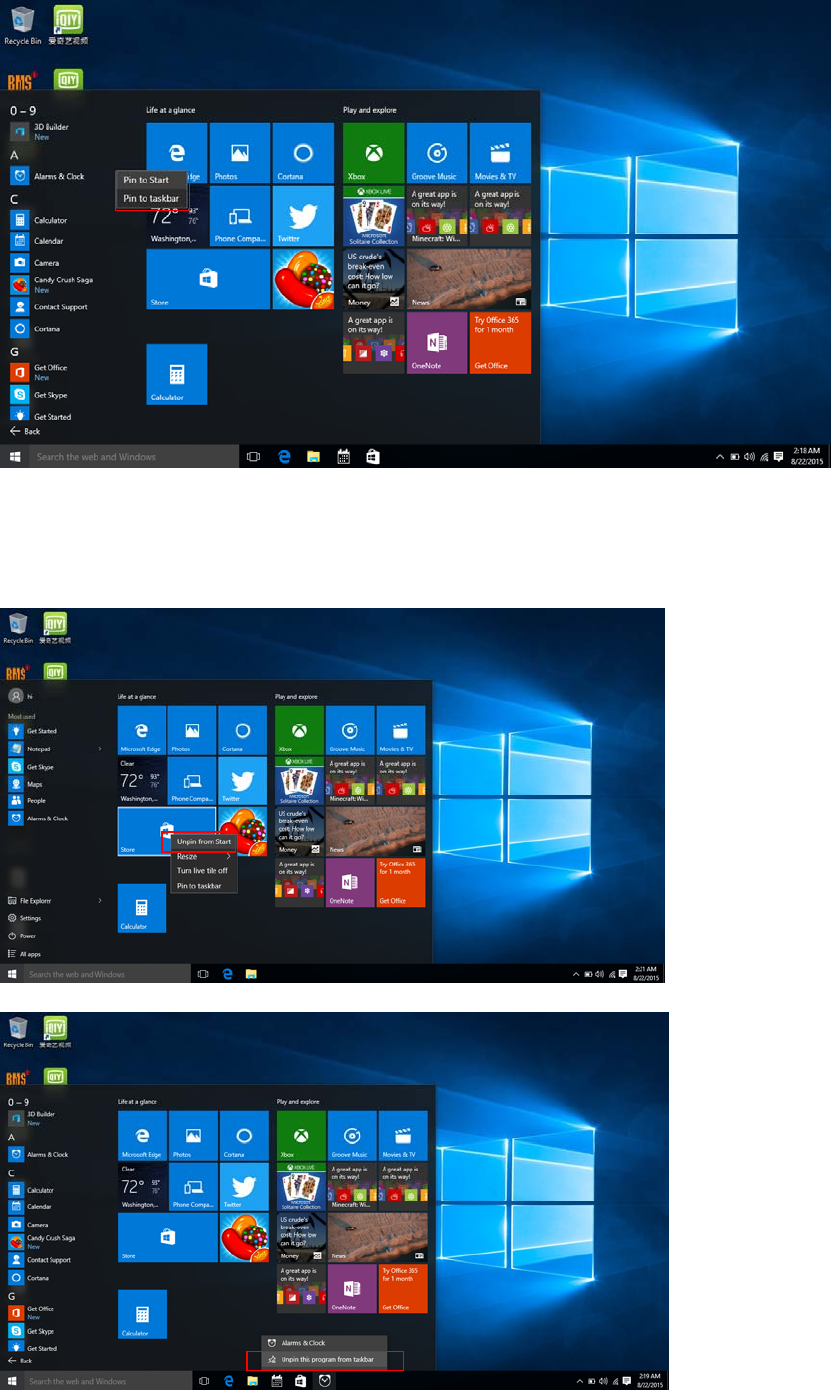The height and width of the screenshot is (1390, 831).
Task: Select Recycle Bin on the 2:18 AM desktop
Action: [22, 25]
